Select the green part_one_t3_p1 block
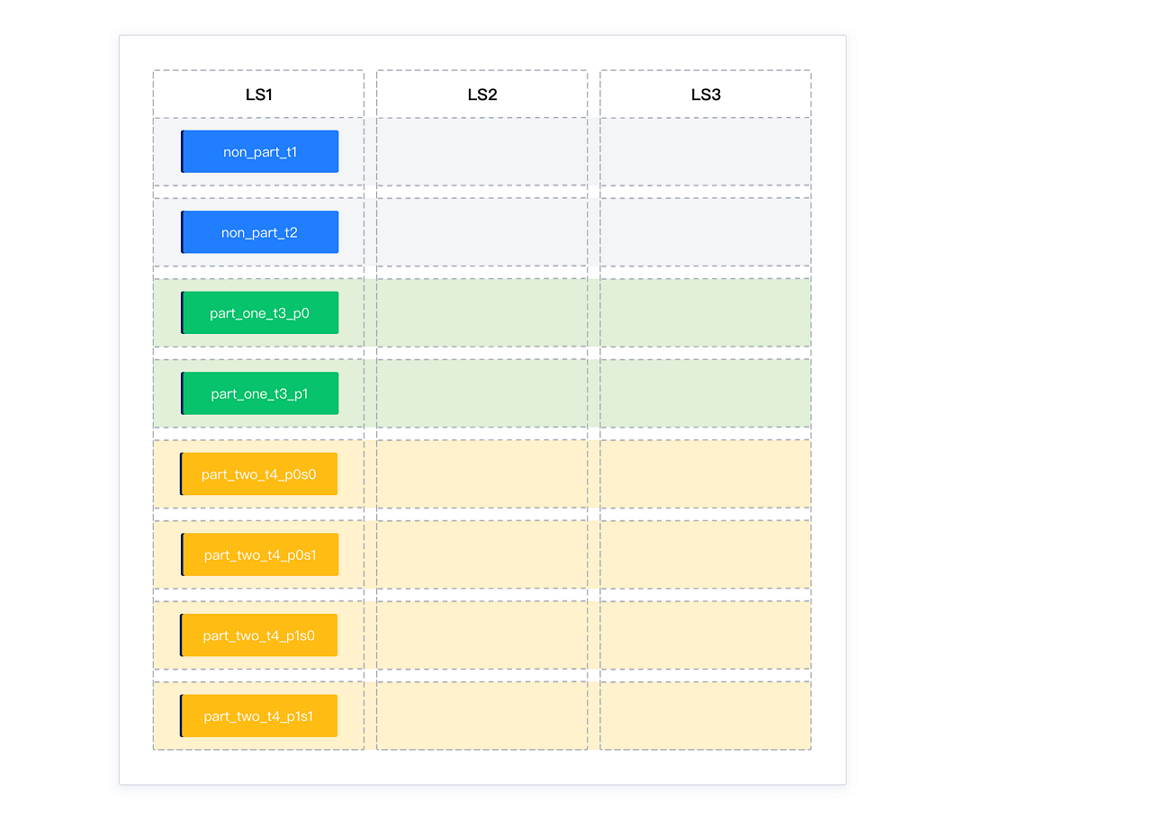The width and height of the screenshot is (1152, 820). coord(260,394)
